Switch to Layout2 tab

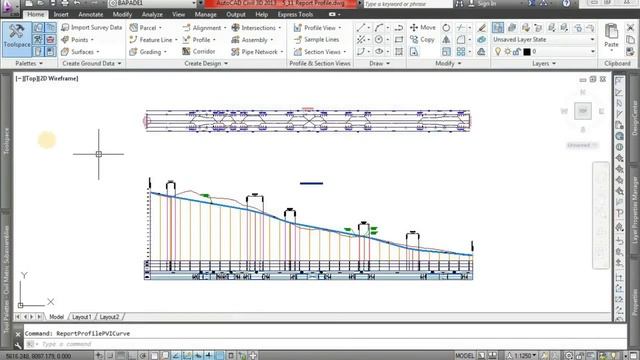pos(109,317)
